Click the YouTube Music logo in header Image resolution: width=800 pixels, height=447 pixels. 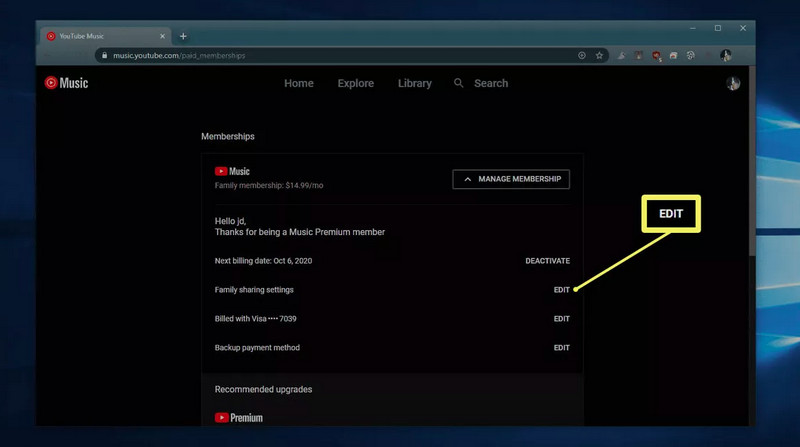pos(66,83)
